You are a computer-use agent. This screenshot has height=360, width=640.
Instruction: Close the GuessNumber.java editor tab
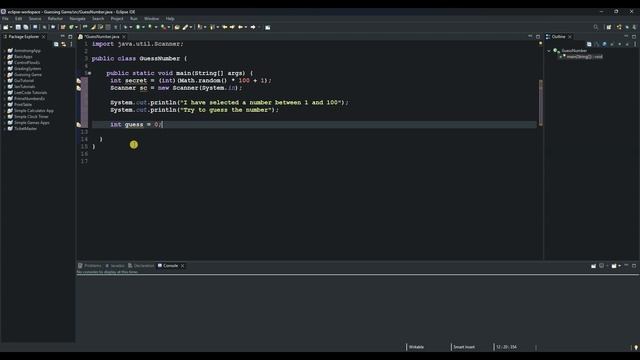124,37
